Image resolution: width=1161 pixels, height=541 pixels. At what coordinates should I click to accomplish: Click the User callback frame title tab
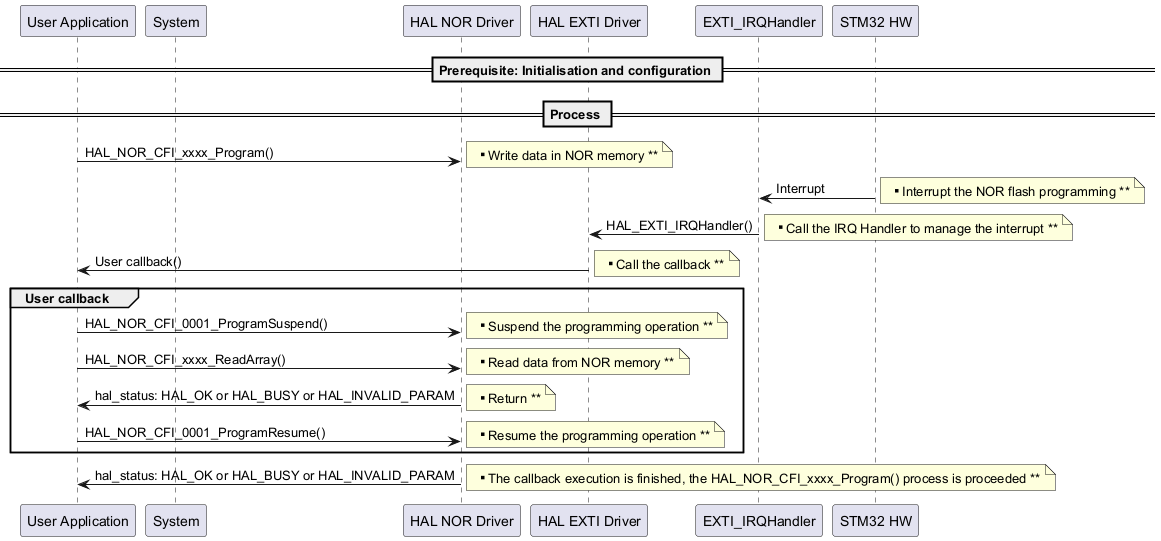68,298
